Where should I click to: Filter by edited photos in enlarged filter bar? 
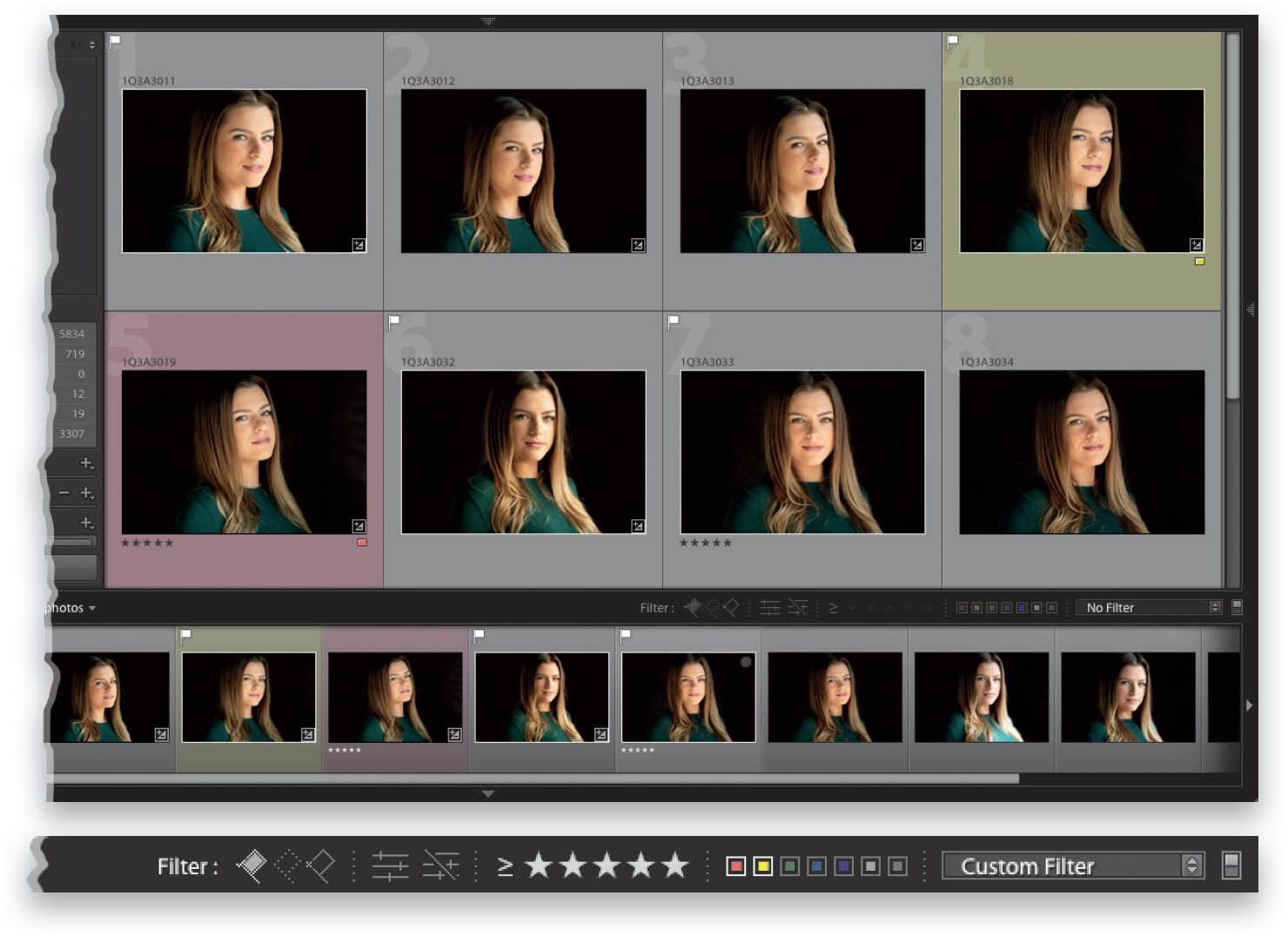pyautogui.click(x=390, y=866)
